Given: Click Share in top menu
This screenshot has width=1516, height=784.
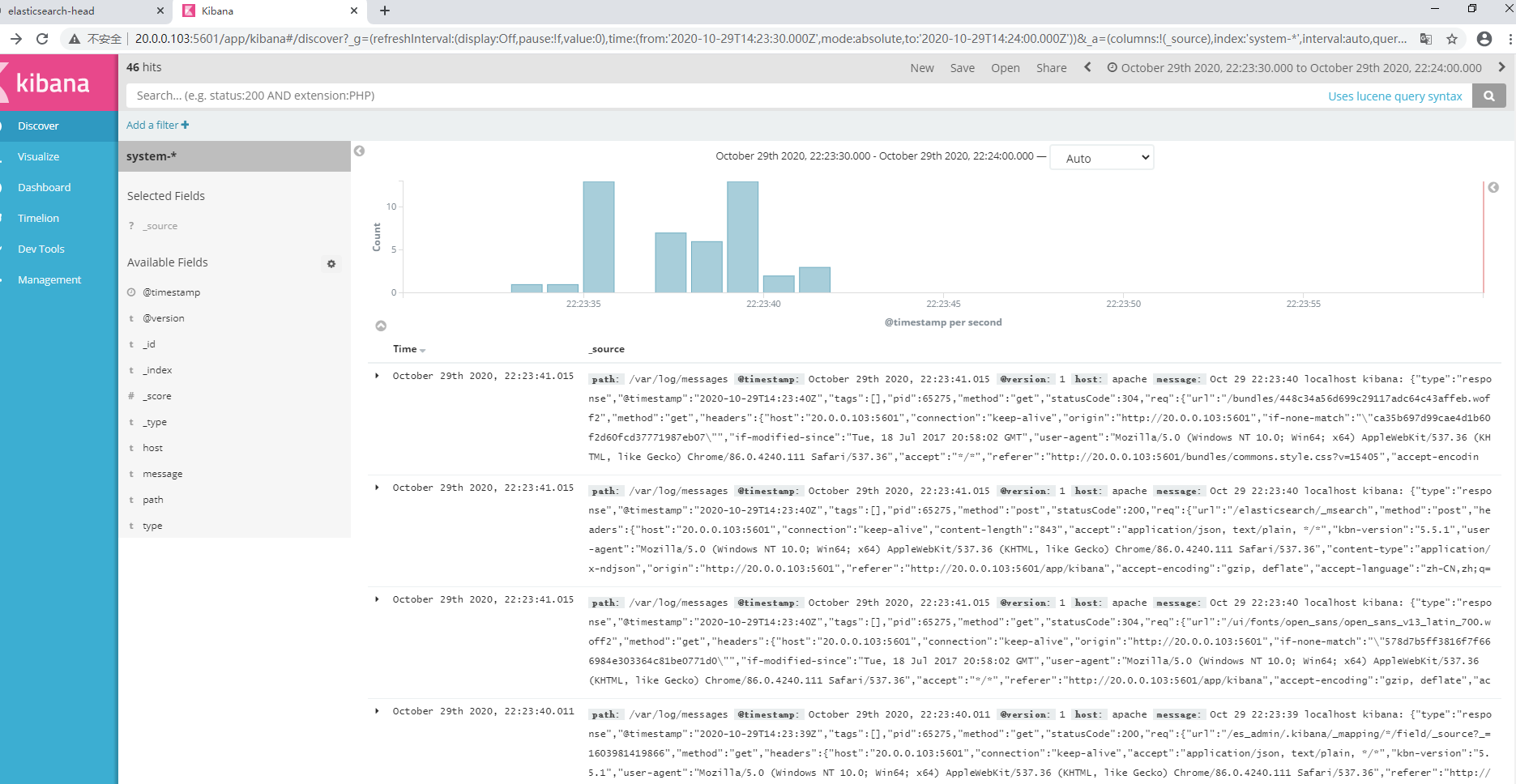Looking at the screenshot, I should click(1051, 68).
